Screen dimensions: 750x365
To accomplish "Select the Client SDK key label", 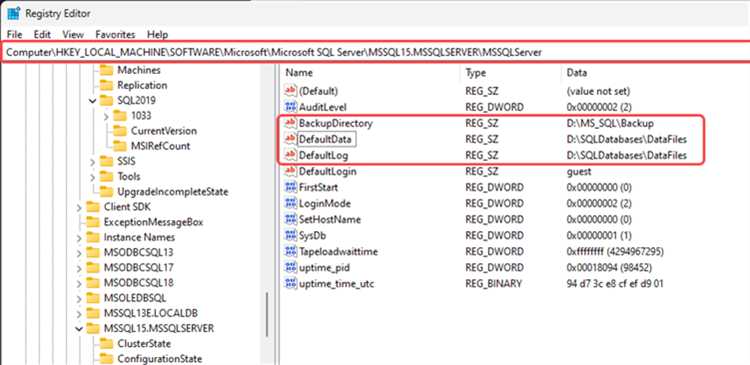I will (x=127, y=207).
